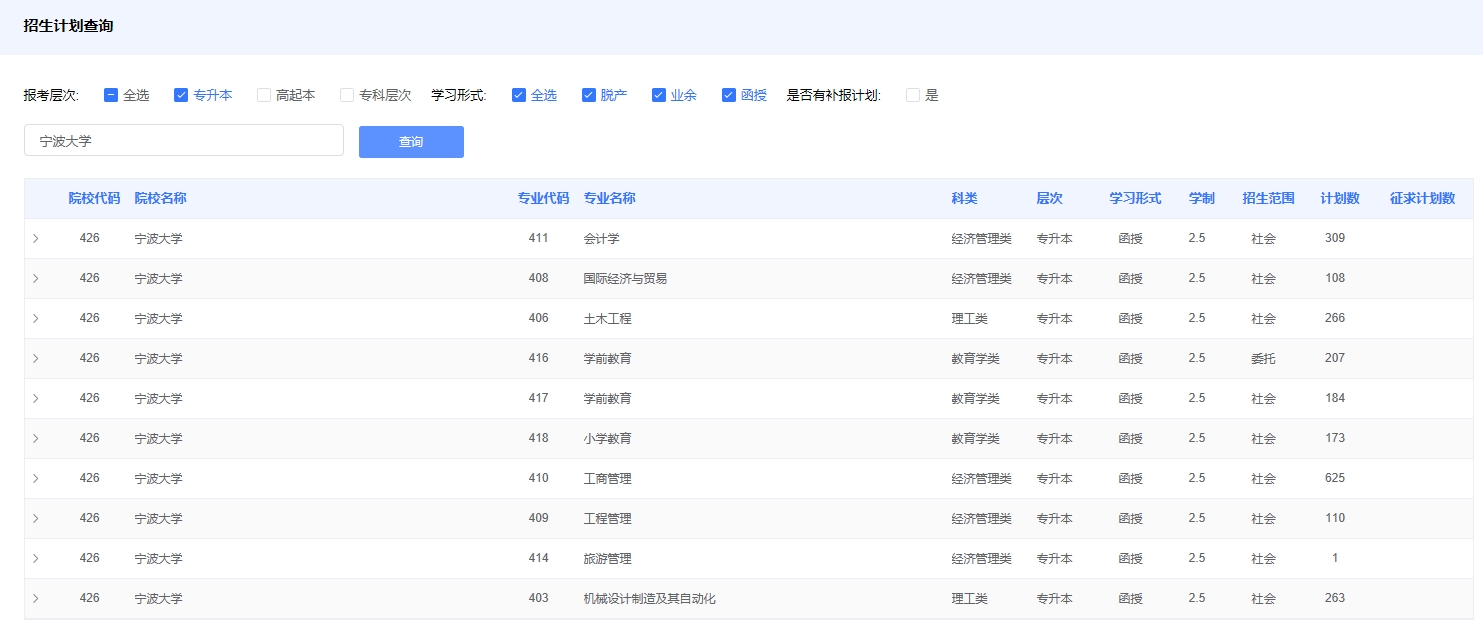Image resolution: width=1483 pixels, height=626 pixels.
Task: Click the 征求计划数 column header
Action: [1422, 198]
